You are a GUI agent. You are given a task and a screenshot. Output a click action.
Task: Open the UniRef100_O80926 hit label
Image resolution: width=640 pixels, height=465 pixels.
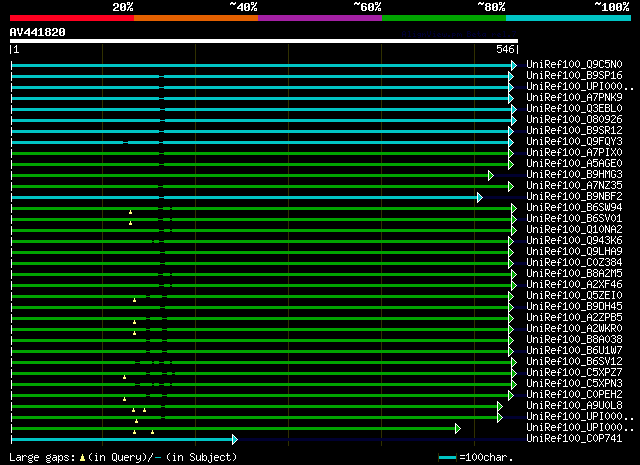tap(574, 120)
